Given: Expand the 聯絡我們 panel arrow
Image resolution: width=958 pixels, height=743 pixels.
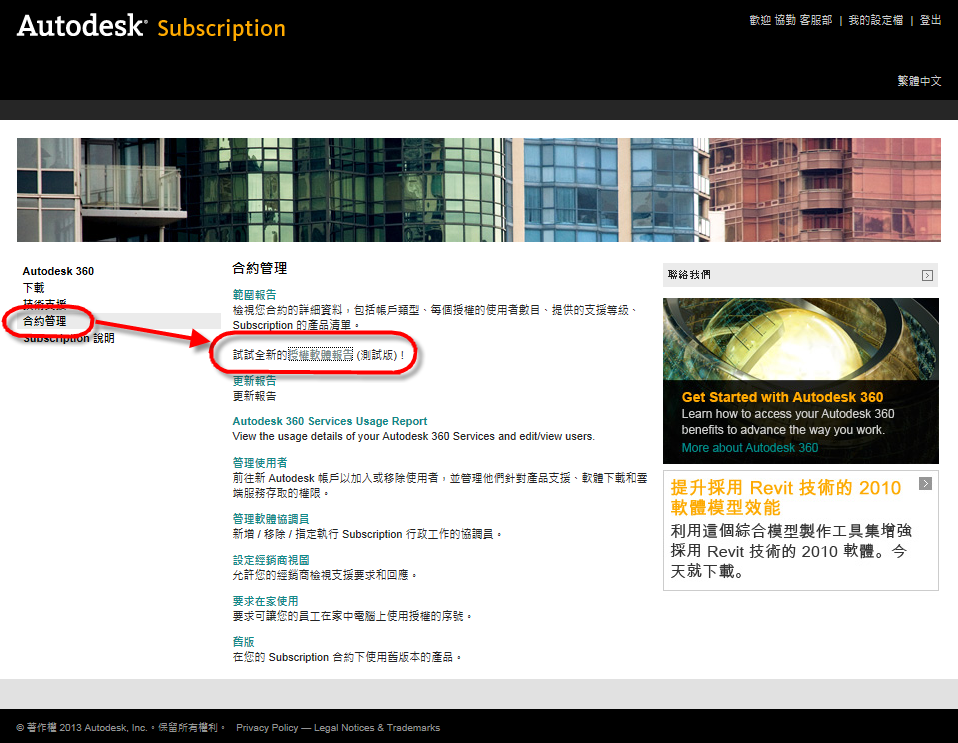Looking at the screenshot, I should 927,276.
